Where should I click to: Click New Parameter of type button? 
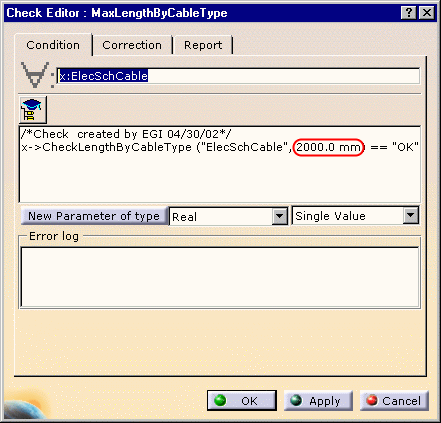click(x=94, y=216)
